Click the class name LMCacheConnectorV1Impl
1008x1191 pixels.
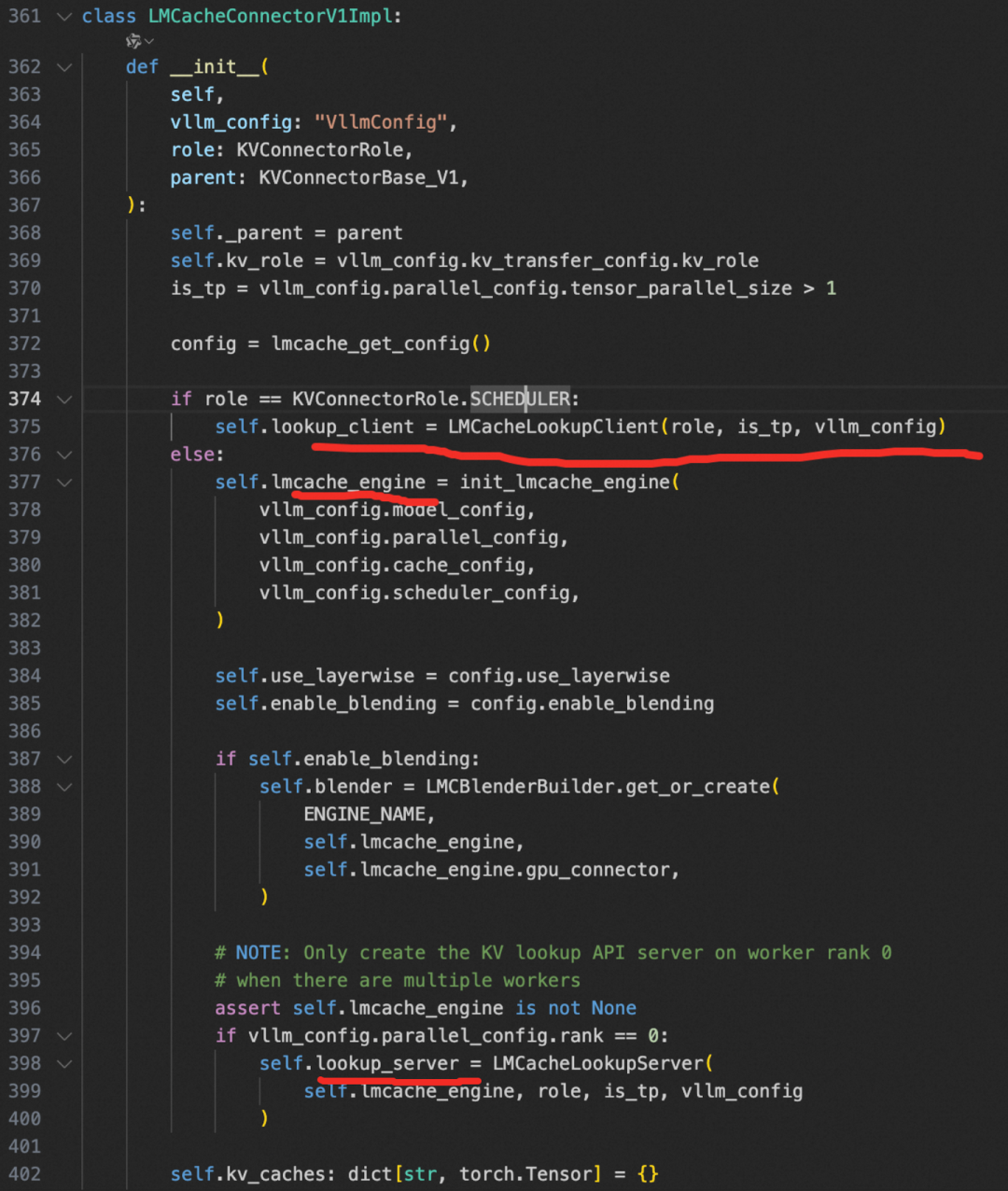tap(270, 17)
